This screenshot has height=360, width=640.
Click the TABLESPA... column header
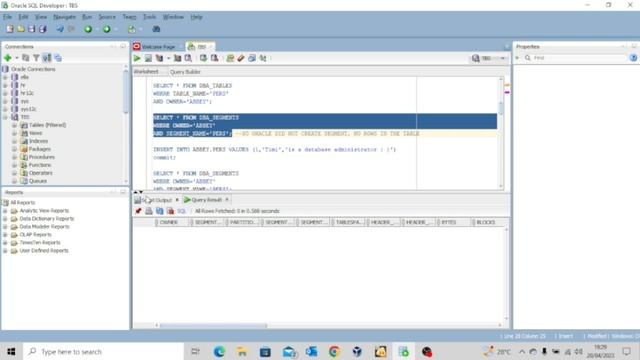coord(349,222)
